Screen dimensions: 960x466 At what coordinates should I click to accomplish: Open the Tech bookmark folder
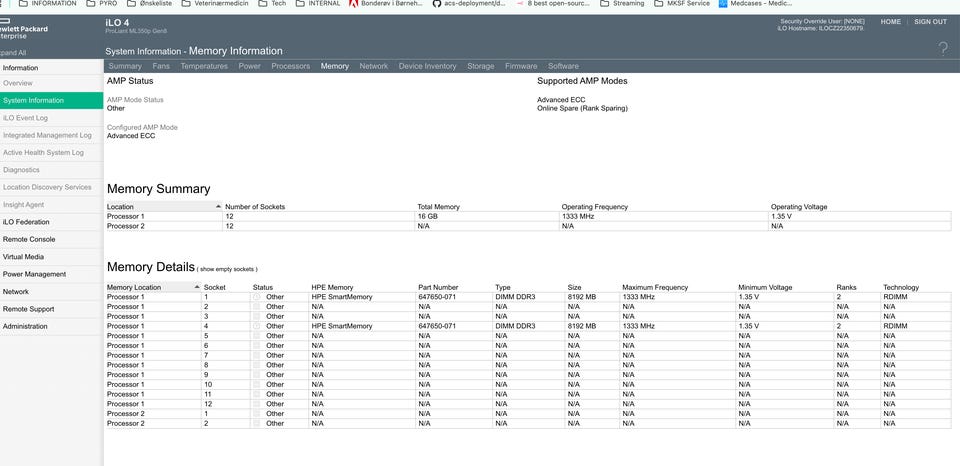click(x=272, y=4)
